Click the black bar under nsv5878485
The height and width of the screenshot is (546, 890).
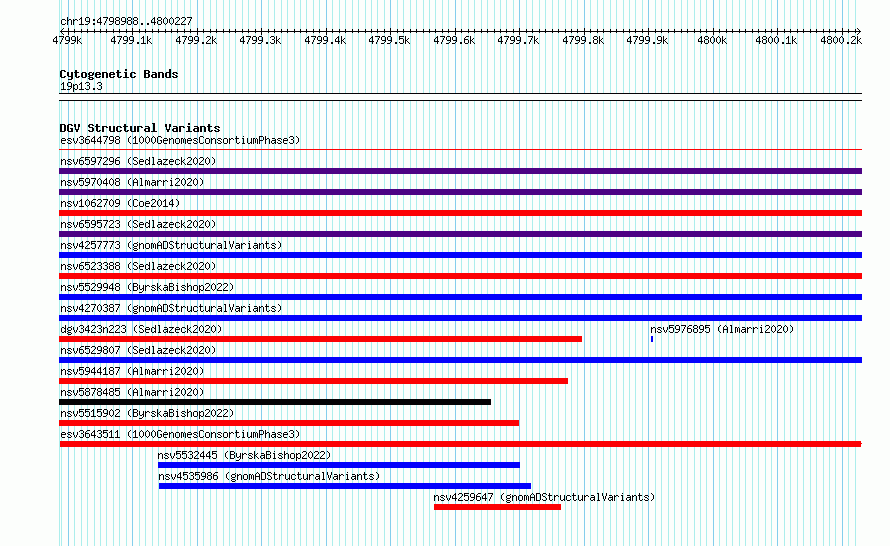275,402
